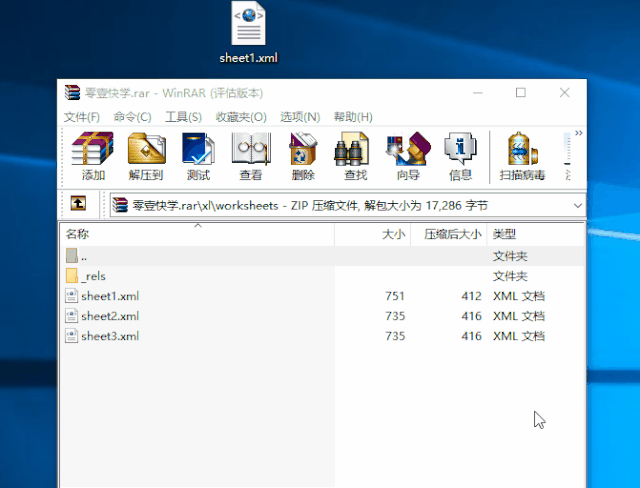Click packed size 412 of sheet1.xml
The image size is (640, 488).
tap(471, 296)
